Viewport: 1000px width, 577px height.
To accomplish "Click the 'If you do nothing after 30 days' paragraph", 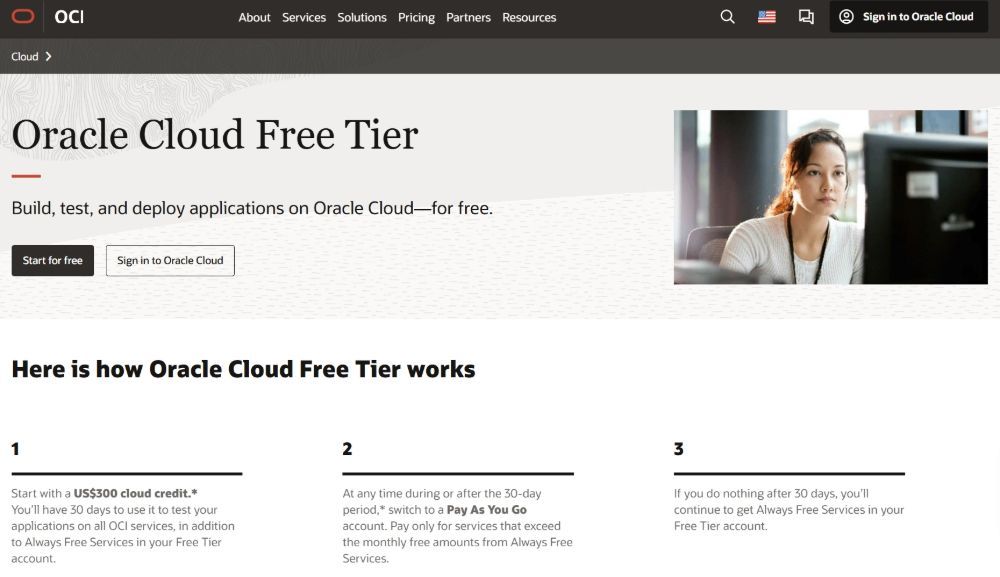I will 789,509.
